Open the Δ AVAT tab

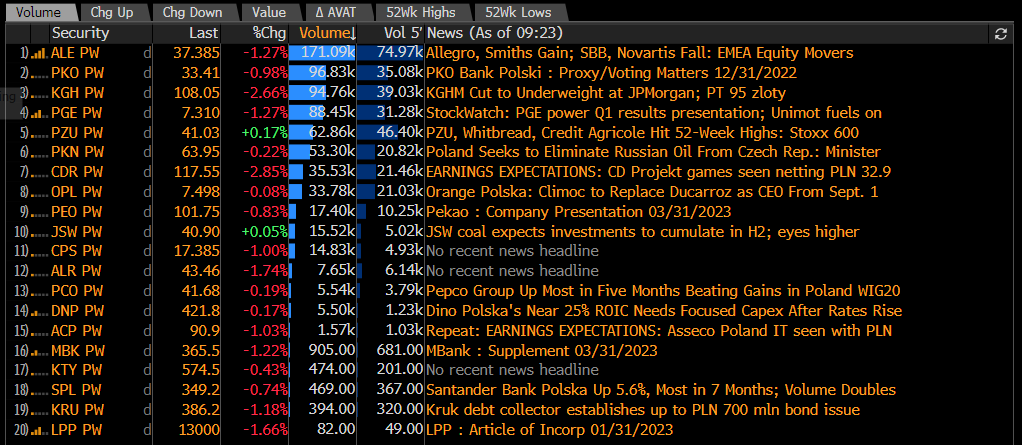point(334,12)
